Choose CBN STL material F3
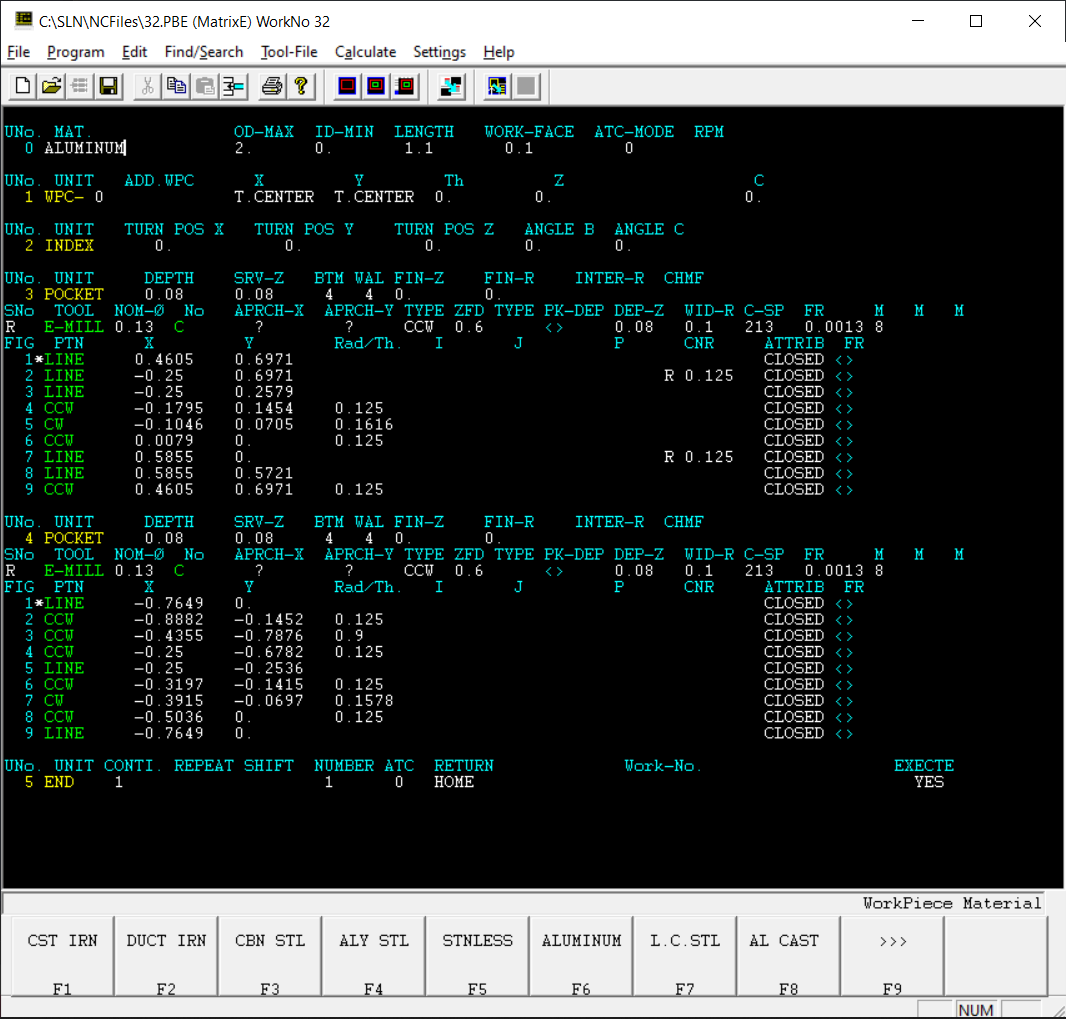Image resolution: width=1067 pixels, height=1028 pixels. pos(270,955)
